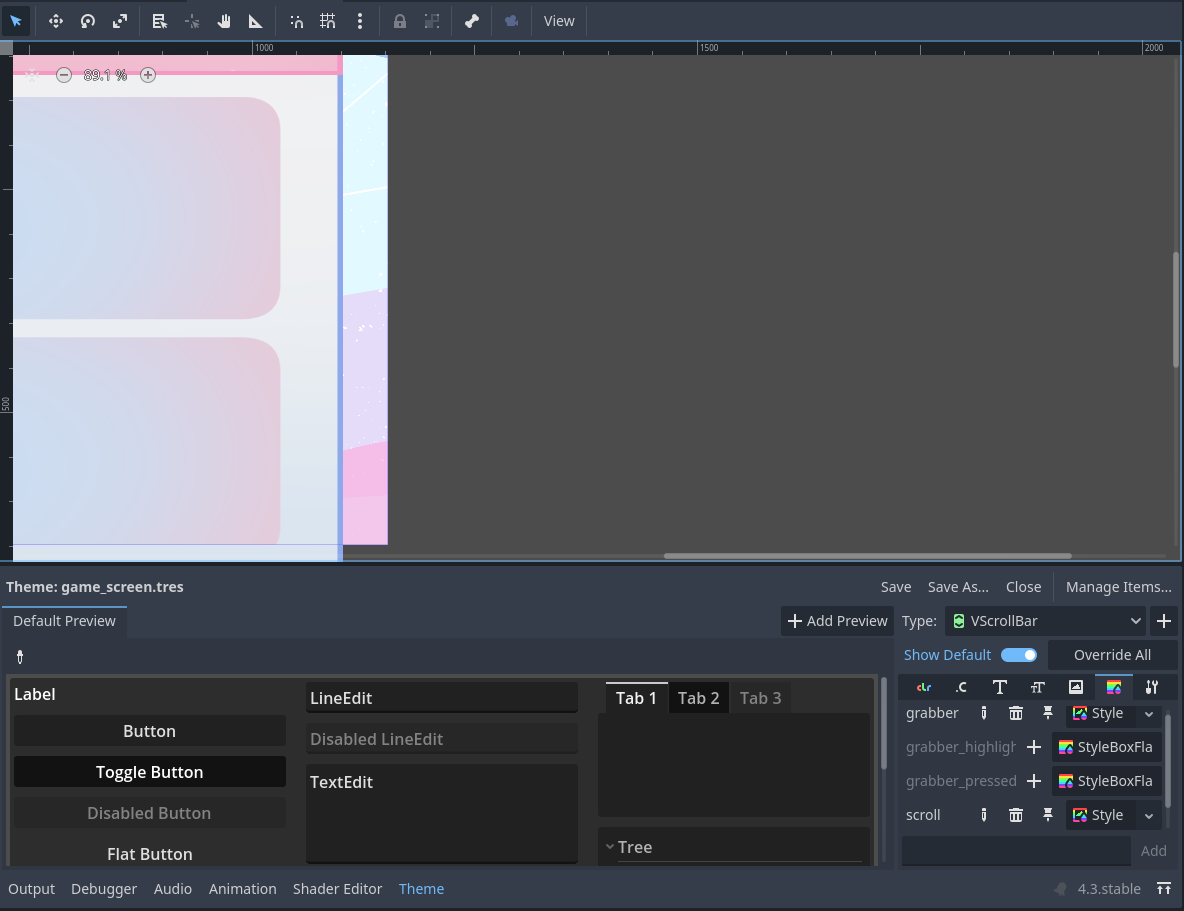Rename the scroll item with pencil icon
Viewport: 1184px width, 911px height.
point(984,815)
